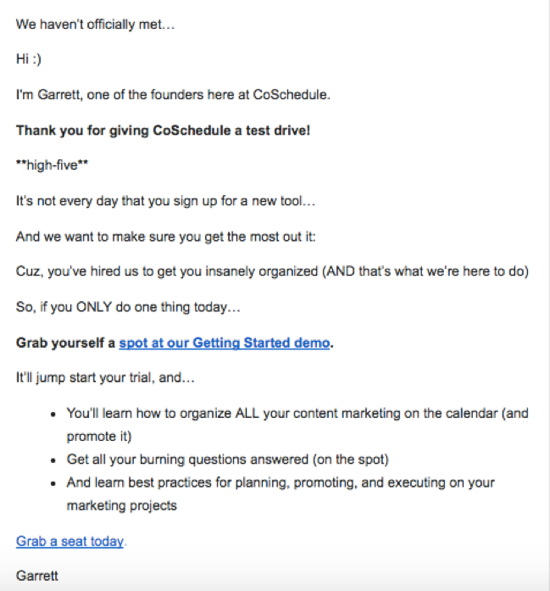The width and height of the screenshot is (550, 591).
Task: Click the '**high-five**' text
Action: pyautogui.click(x=52, y=165)
